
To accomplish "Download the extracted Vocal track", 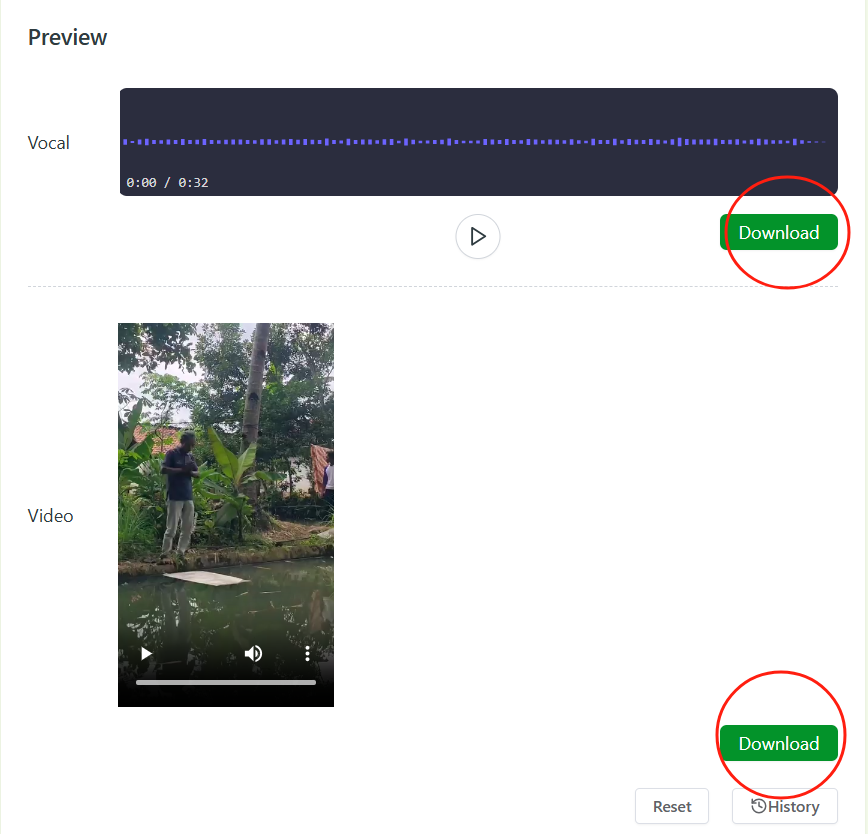I will [x=780, y=232].
